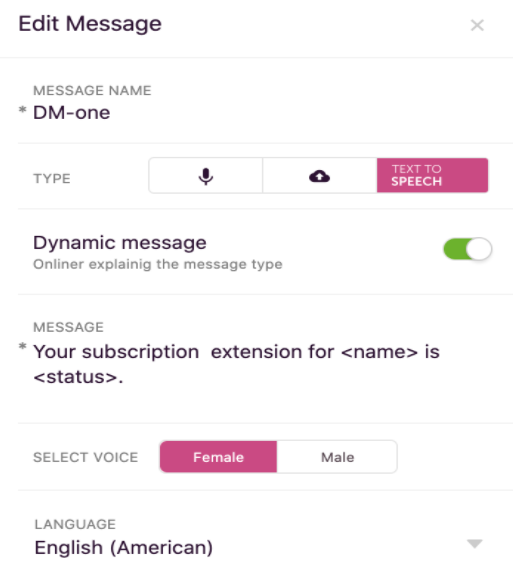Click the SELECT VOICE label
This screenshot has width=513, height=567.
(x=86, y=457)
